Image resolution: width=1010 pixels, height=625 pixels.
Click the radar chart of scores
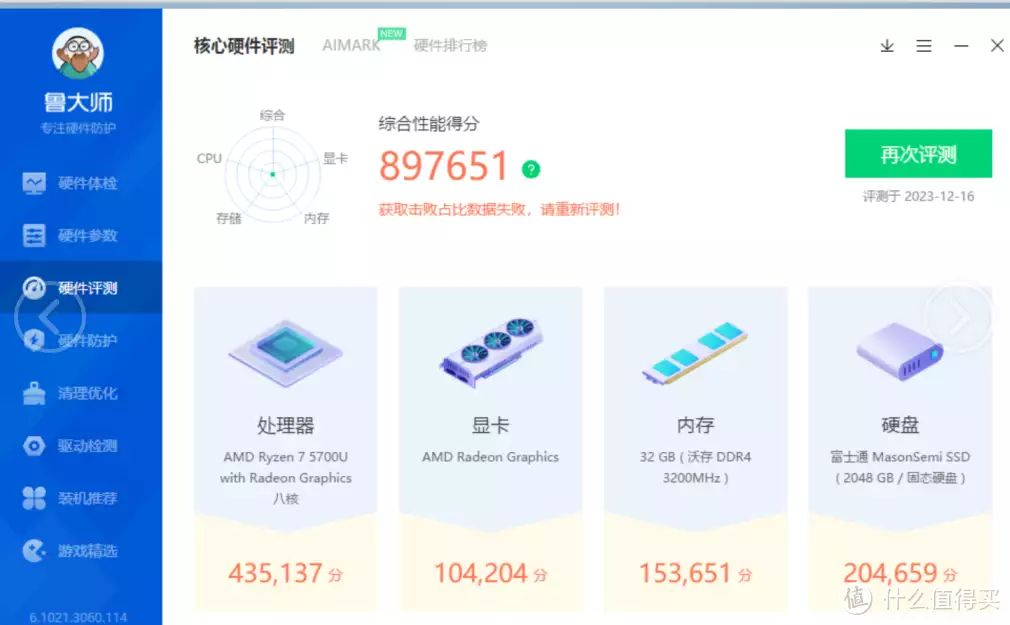coord(272,174)
